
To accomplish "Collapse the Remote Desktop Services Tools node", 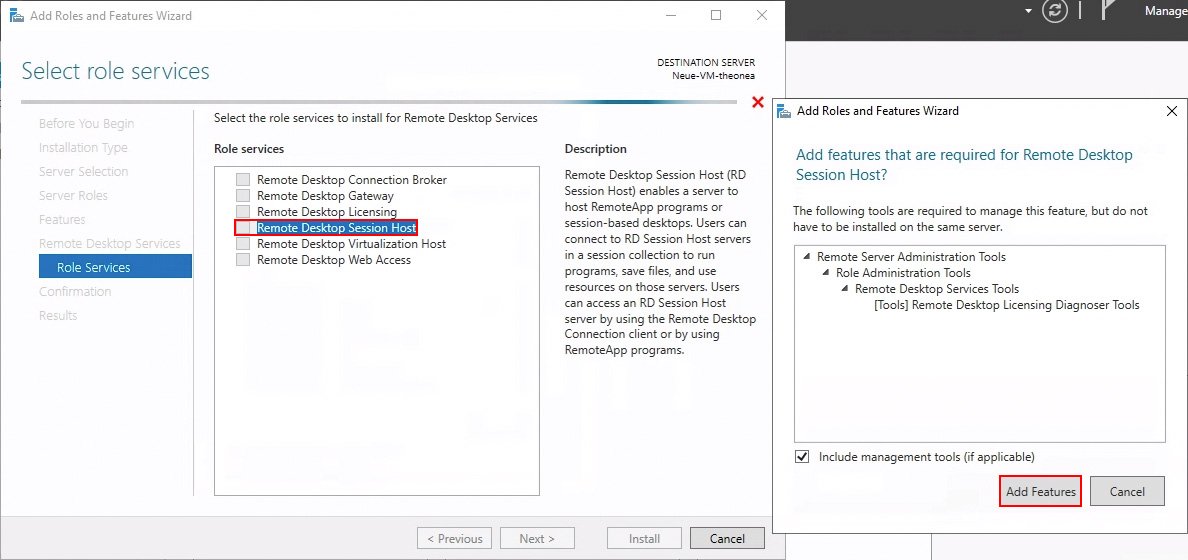I will point(844,289).
